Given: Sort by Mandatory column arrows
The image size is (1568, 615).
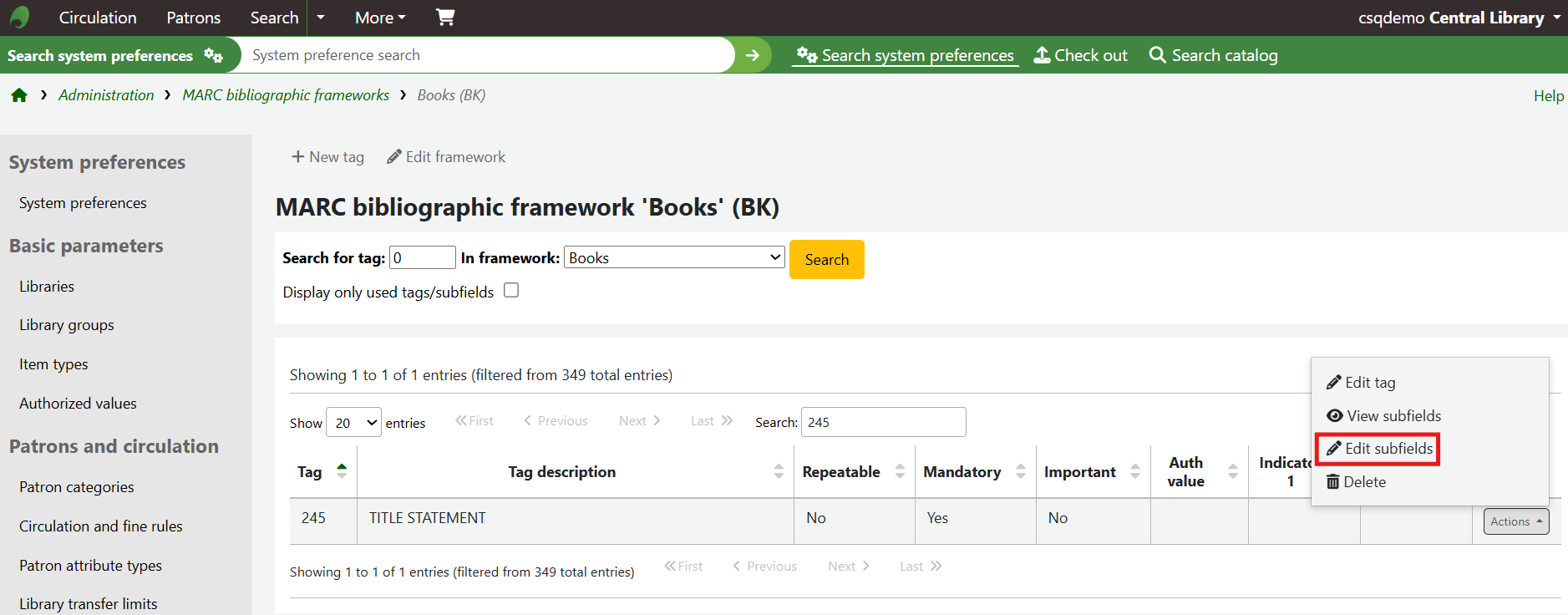Looking at the screenshot, I should [1020, 472].
